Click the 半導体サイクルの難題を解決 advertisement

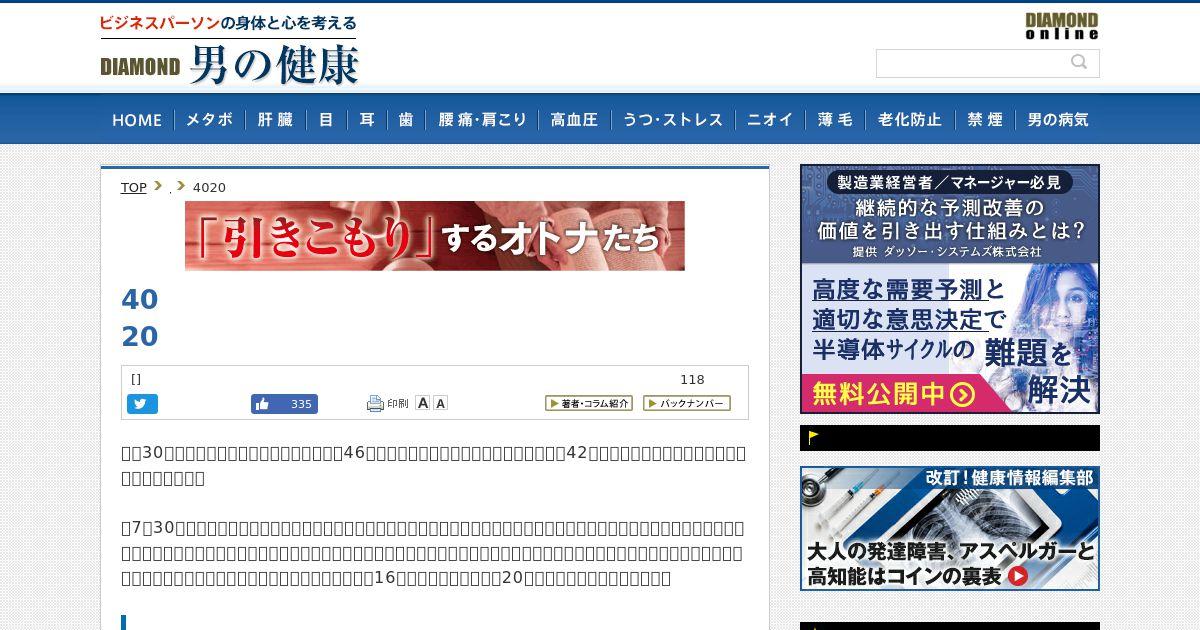950,289
